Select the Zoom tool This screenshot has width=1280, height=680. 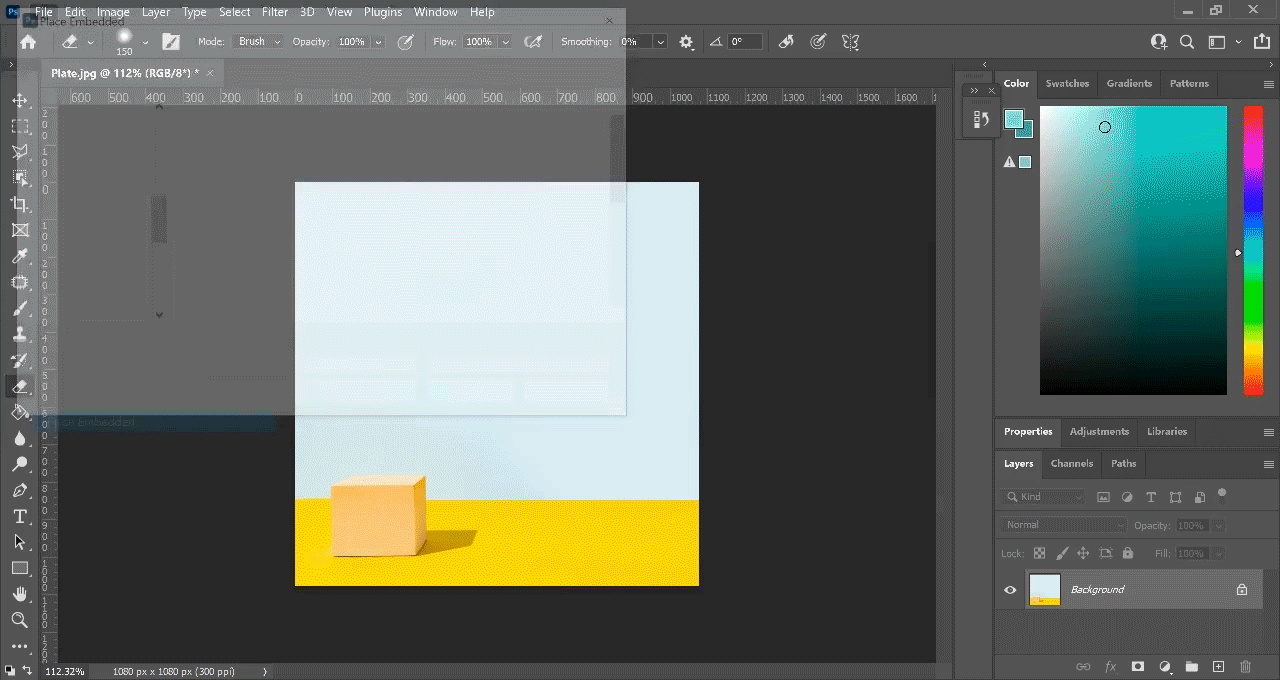[x=20, y=620]
